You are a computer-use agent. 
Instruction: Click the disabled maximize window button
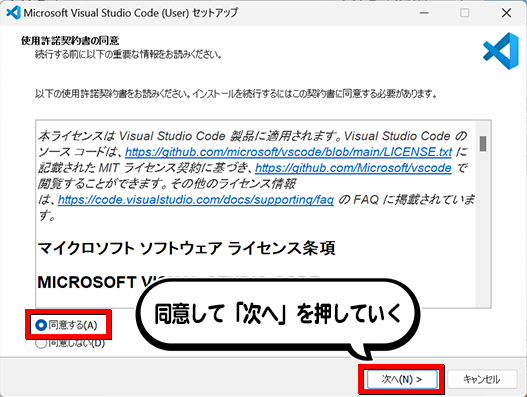(464, 13)
